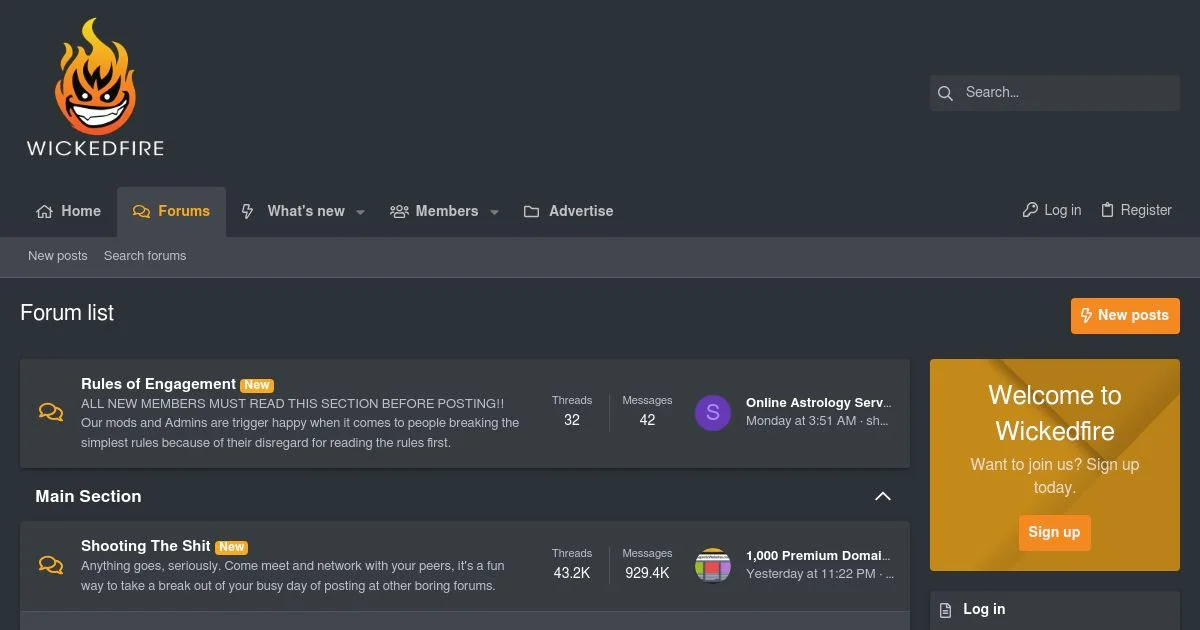Open the Advertise tab
The width and height of the screenshot is (1200, 630).
pyautogui.click(x=569, y=211)
